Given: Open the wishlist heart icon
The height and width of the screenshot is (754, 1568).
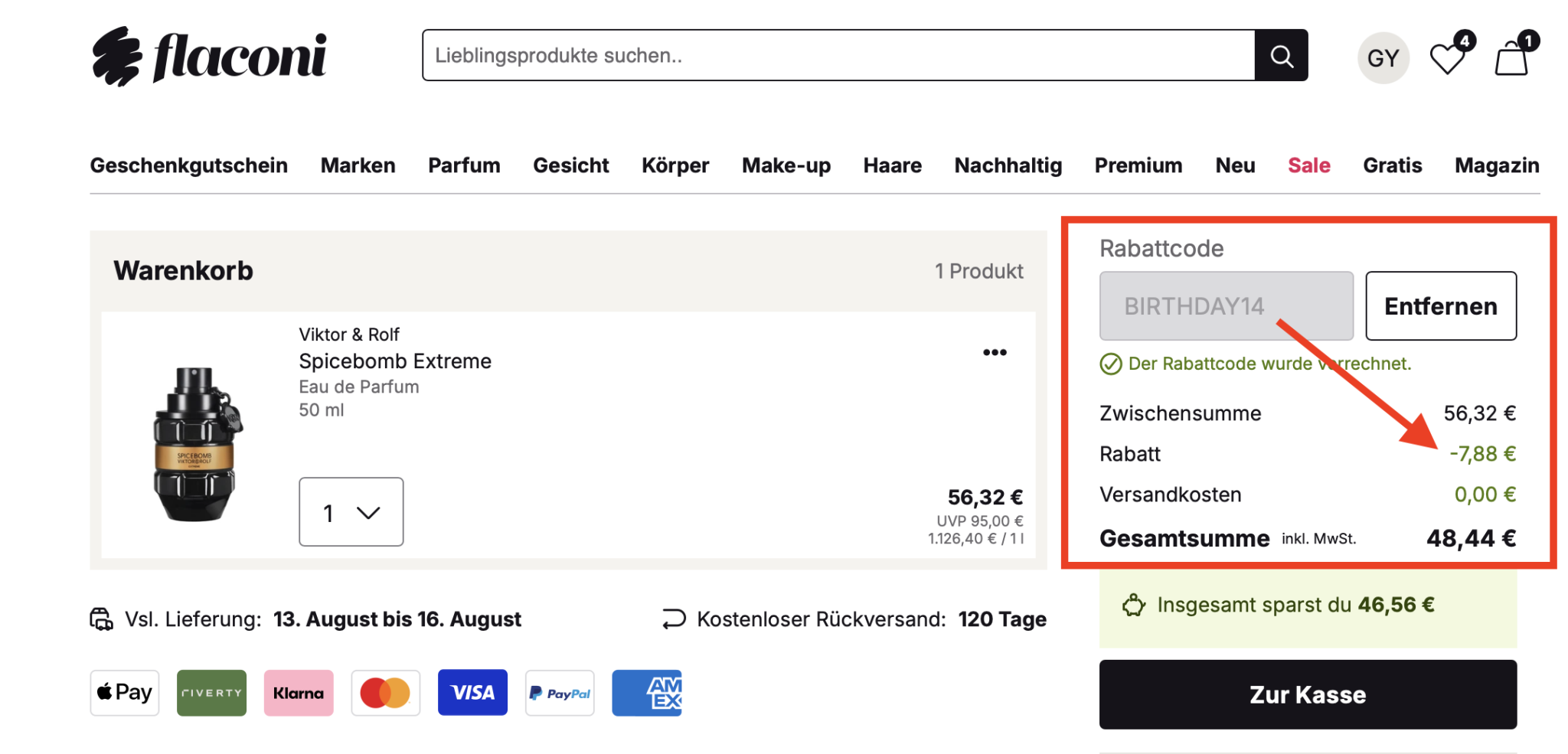Looking at the screenshot, I should [x=1447, y=59].
